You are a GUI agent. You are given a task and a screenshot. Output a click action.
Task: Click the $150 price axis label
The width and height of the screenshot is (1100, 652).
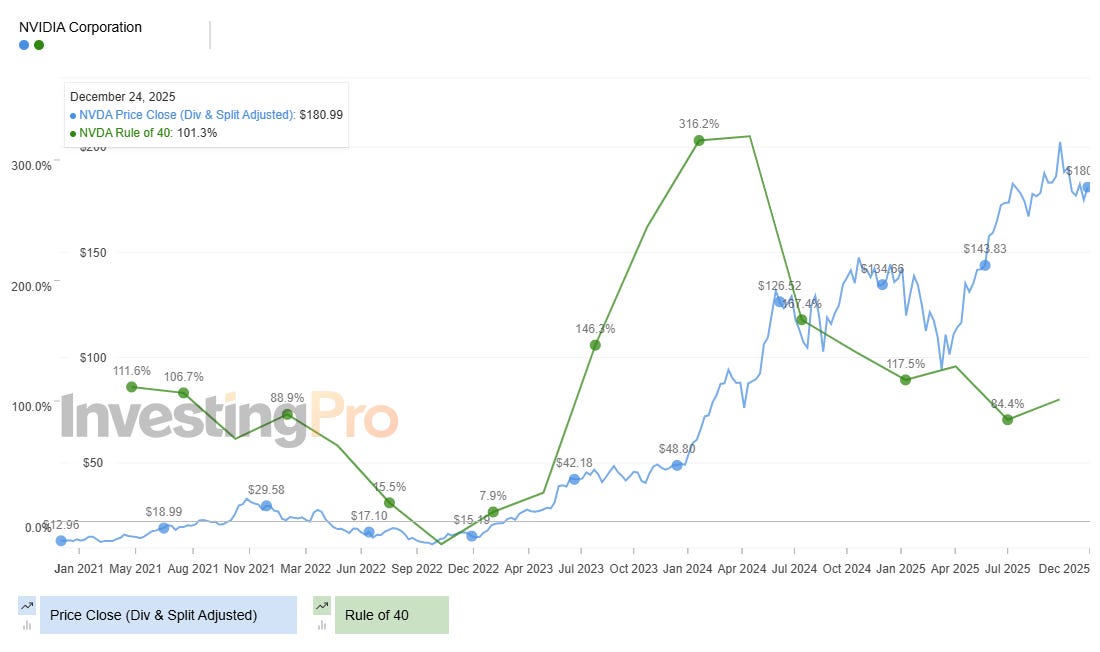[93, 253]
